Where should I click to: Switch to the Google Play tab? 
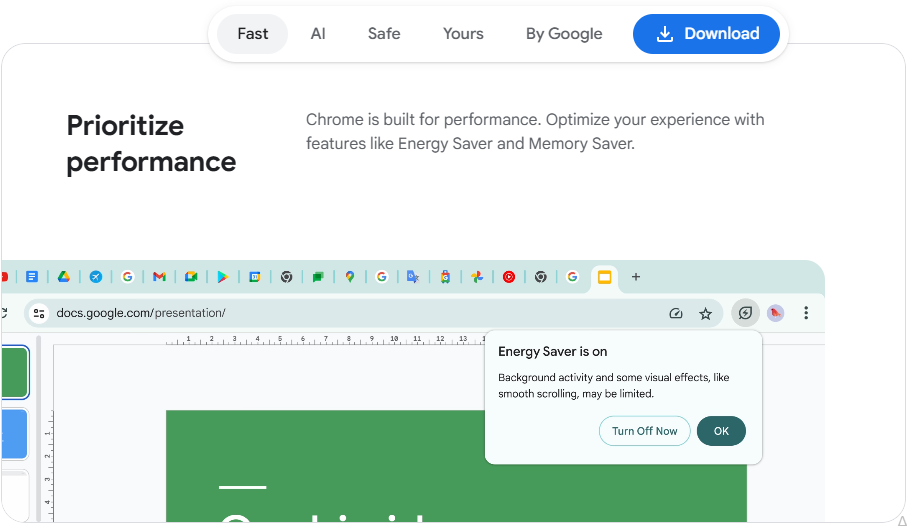pos(223,277)
